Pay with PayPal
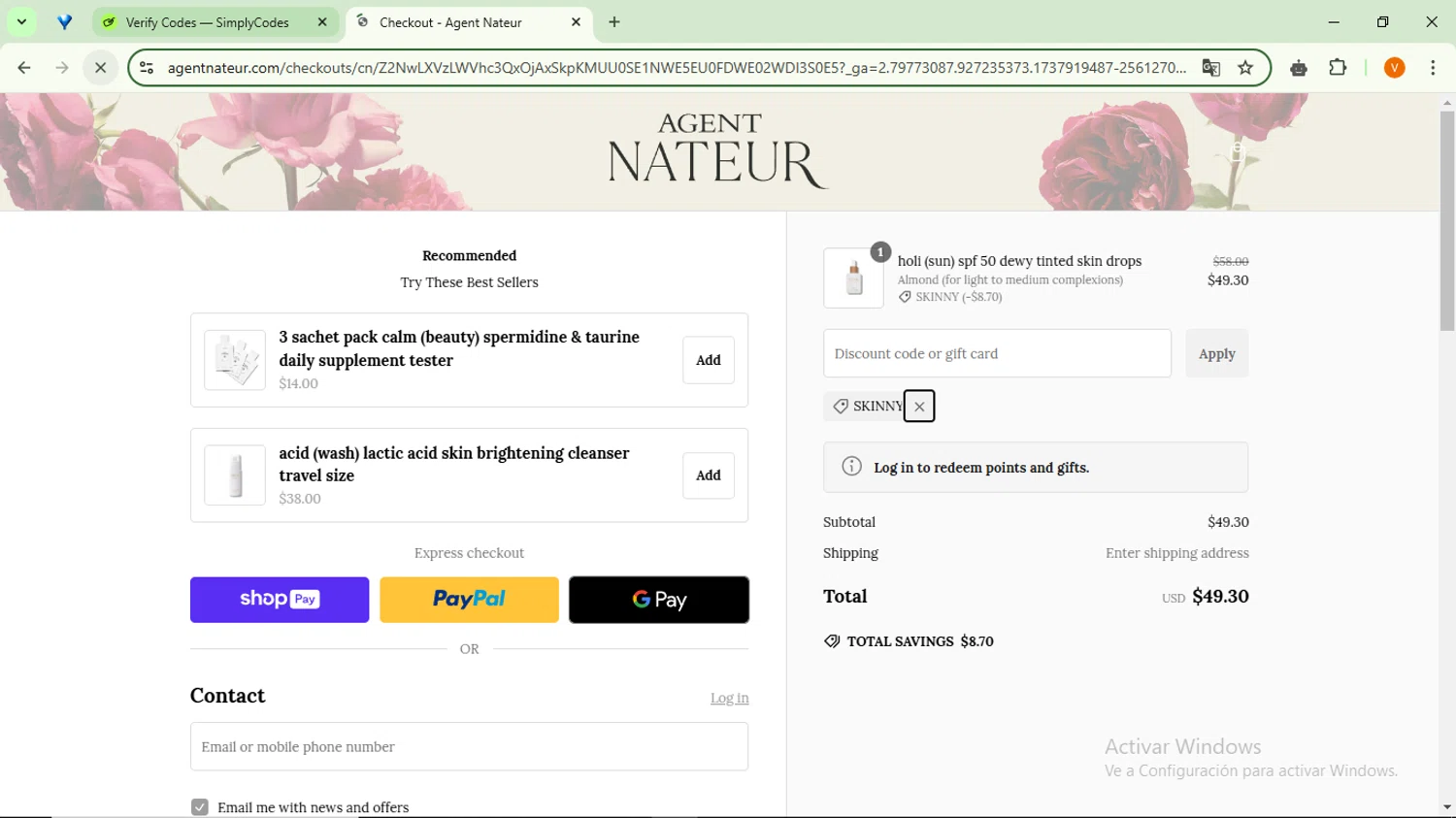The height and width of the screenshot is (818, 1456). (469, 600)
